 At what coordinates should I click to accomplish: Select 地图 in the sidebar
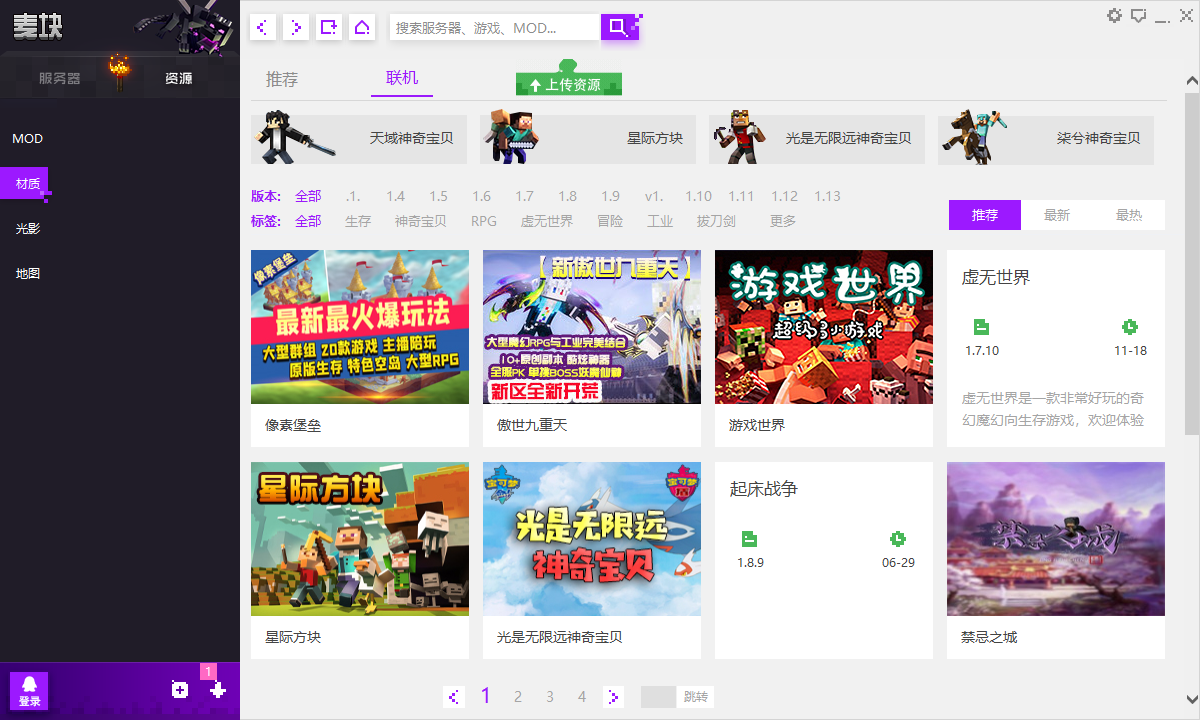(28, 273)
